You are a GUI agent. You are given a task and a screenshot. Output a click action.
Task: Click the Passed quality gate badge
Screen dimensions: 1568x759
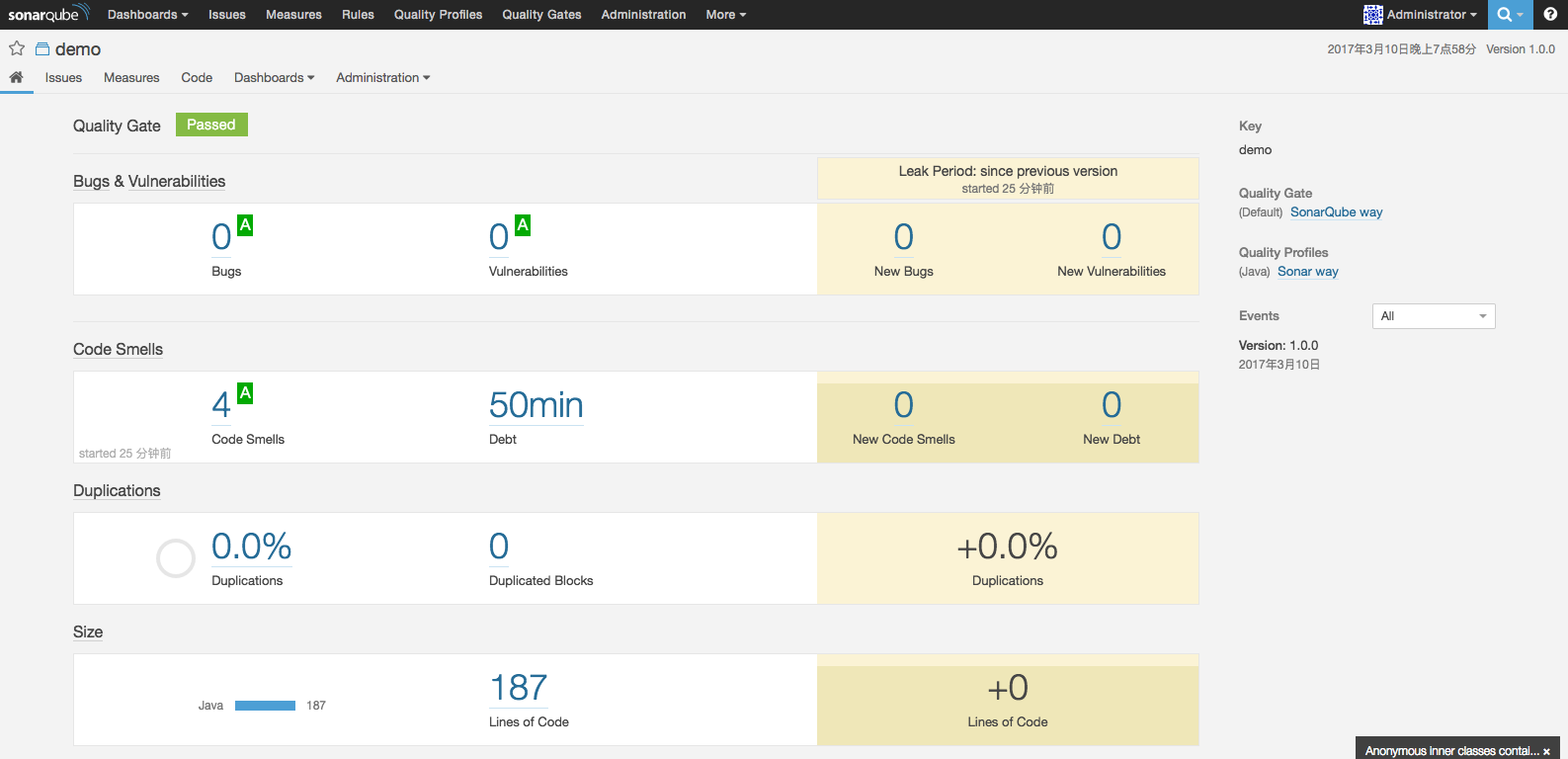pos(211,125)
